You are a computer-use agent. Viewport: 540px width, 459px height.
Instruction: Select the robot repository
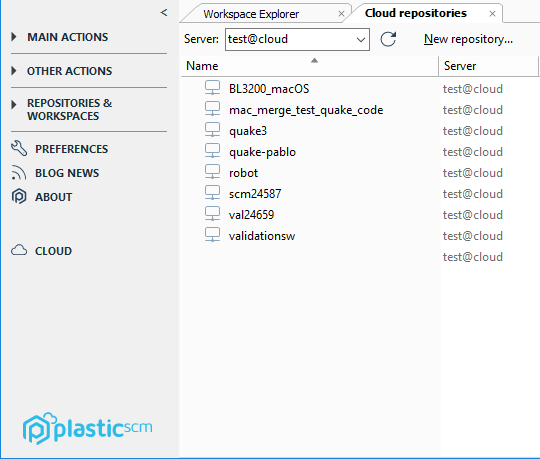pos(243,173)
